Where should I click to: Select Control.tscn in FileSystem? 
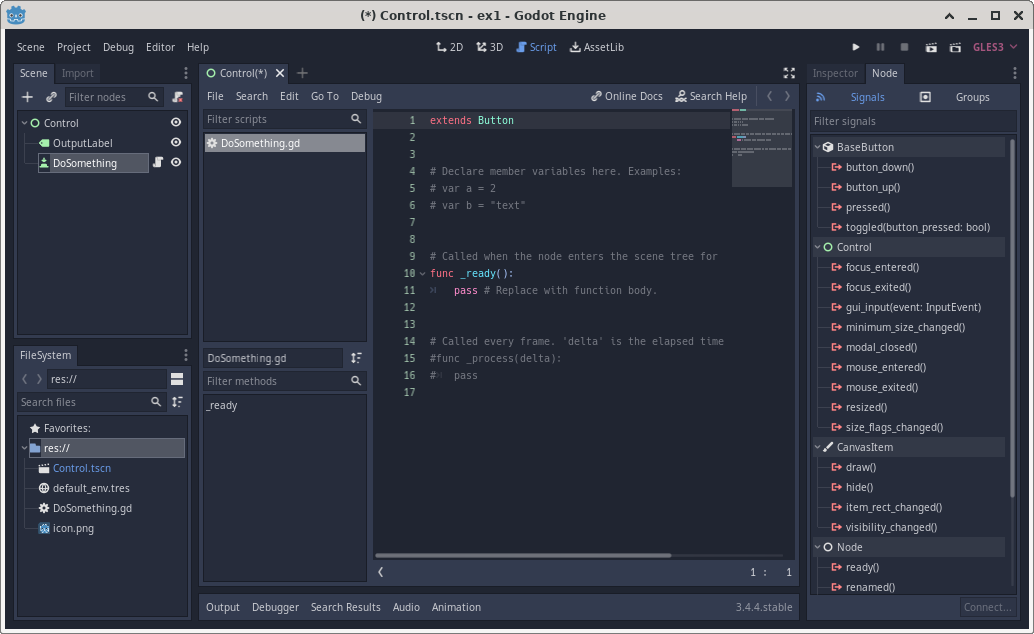coord(82,468)
